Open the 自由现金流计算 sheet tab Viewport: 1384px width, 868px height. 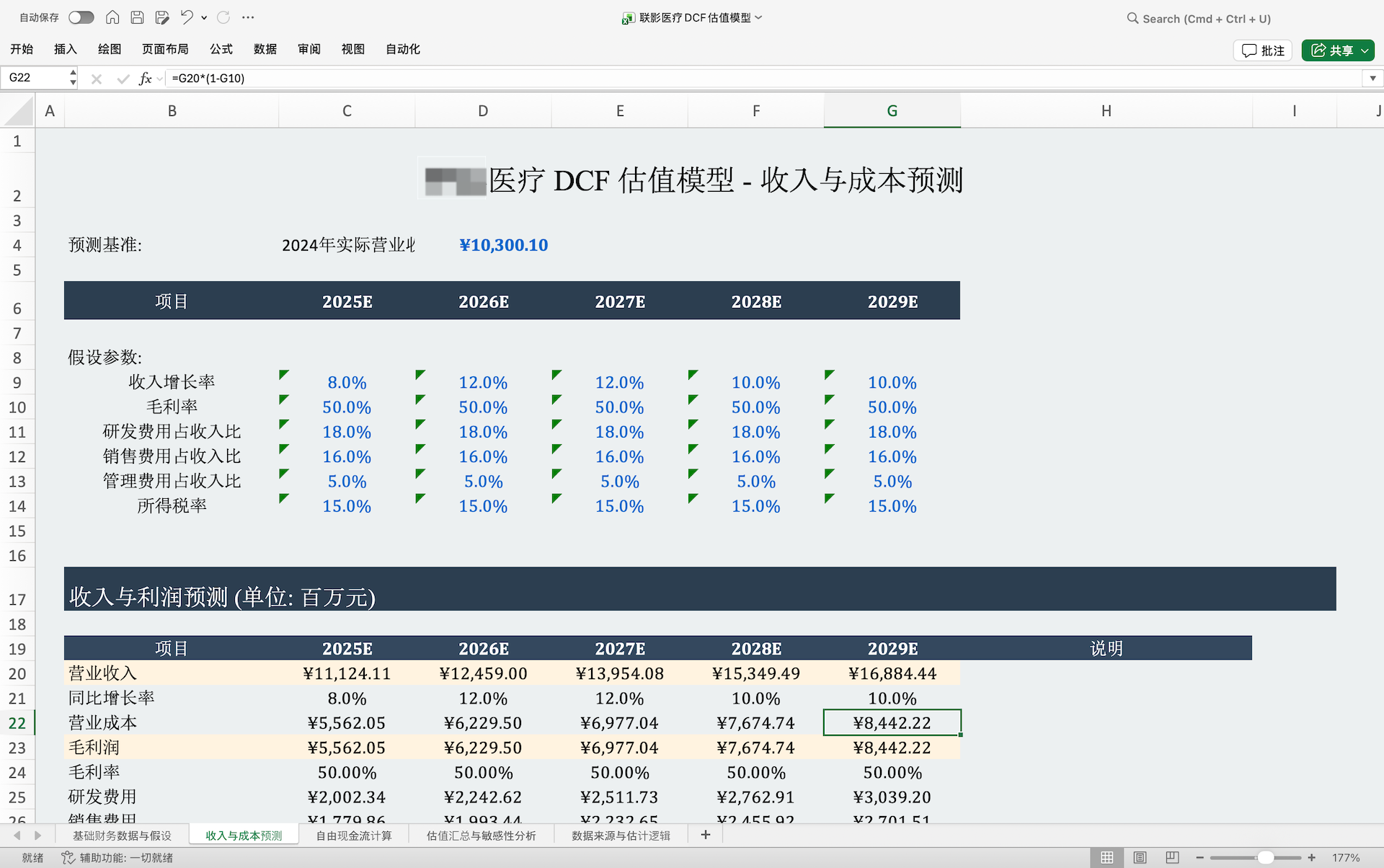coord(353,835)
